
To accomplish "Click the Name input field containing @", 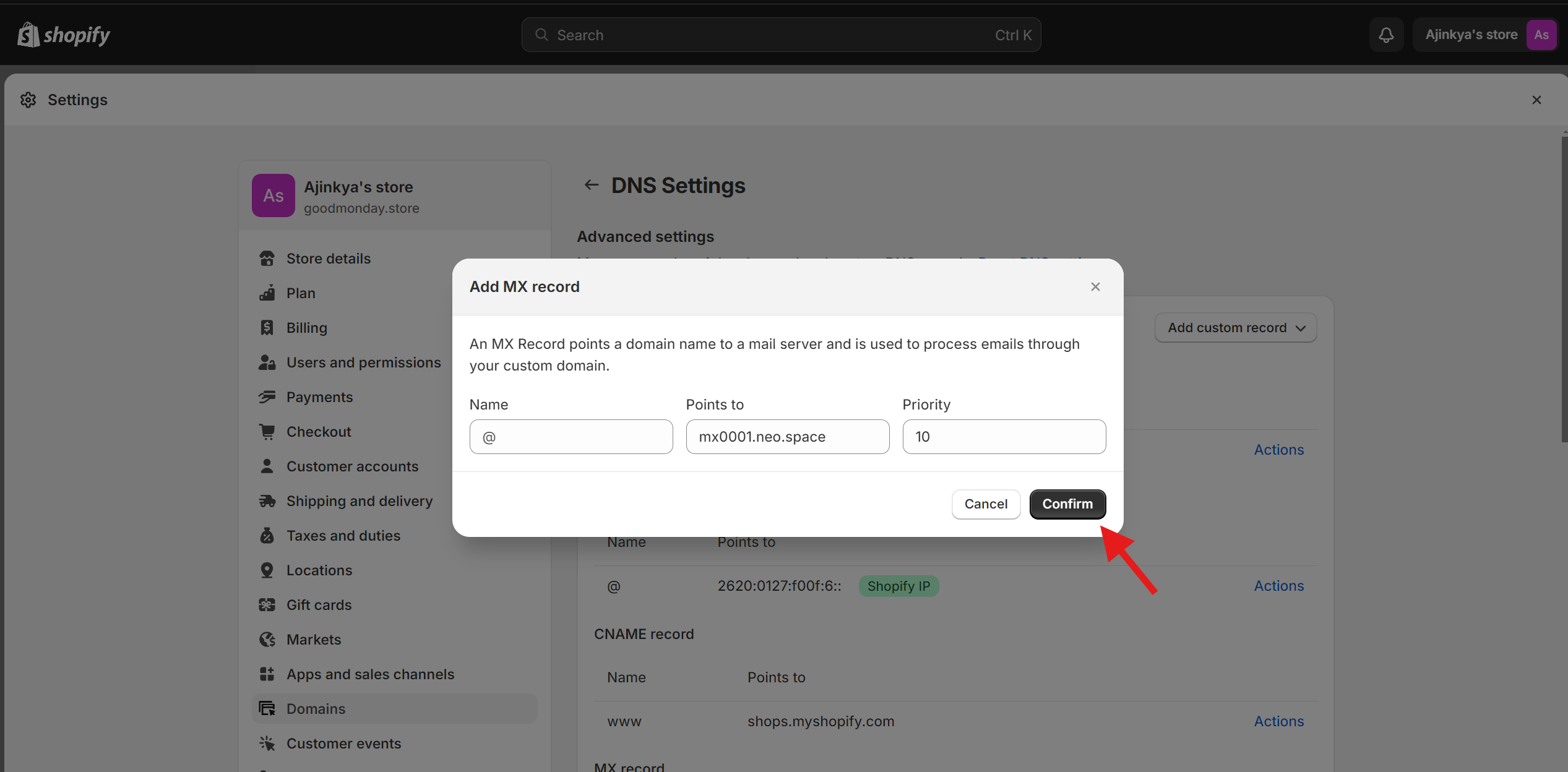I will [x=571, y=437].
